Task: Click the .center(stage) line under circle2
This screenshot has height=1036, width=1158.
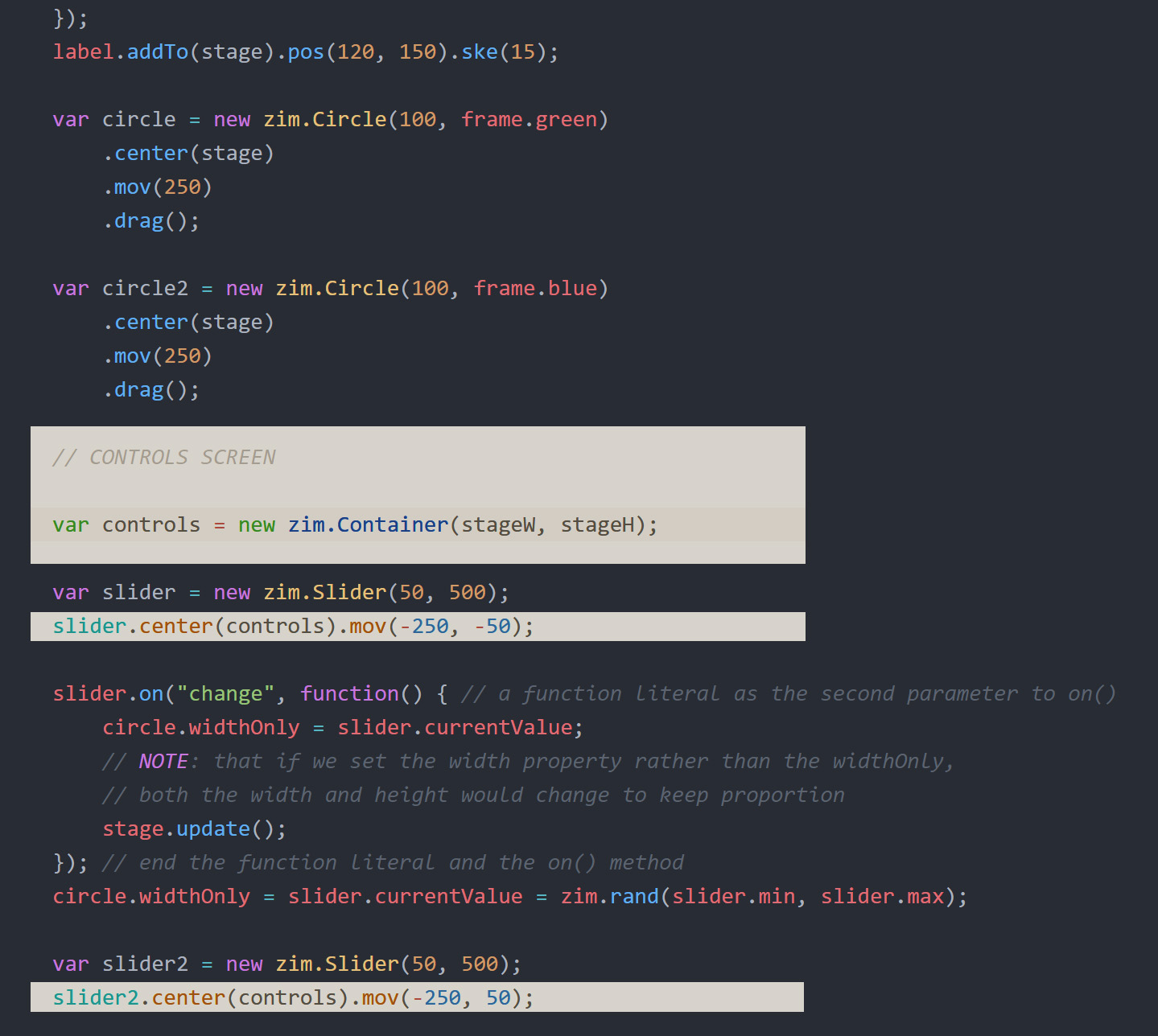Action: [188, 323]
